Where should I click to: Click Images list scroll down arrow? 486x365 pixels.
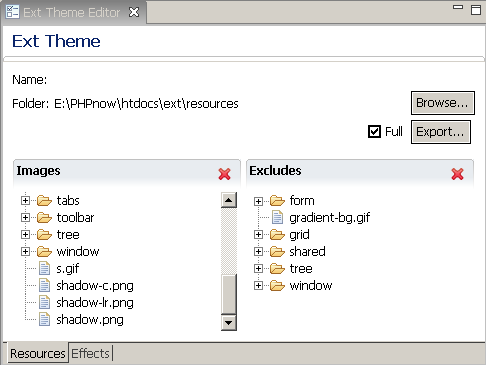coord(229,323)
